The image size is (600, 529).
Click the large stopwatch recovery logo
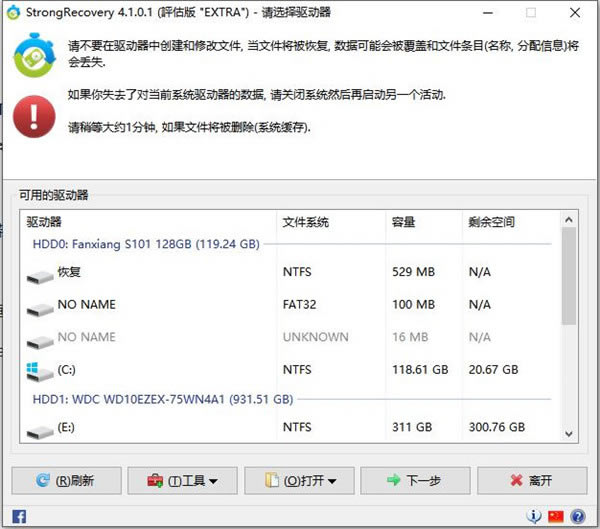(x=34, y=55)
